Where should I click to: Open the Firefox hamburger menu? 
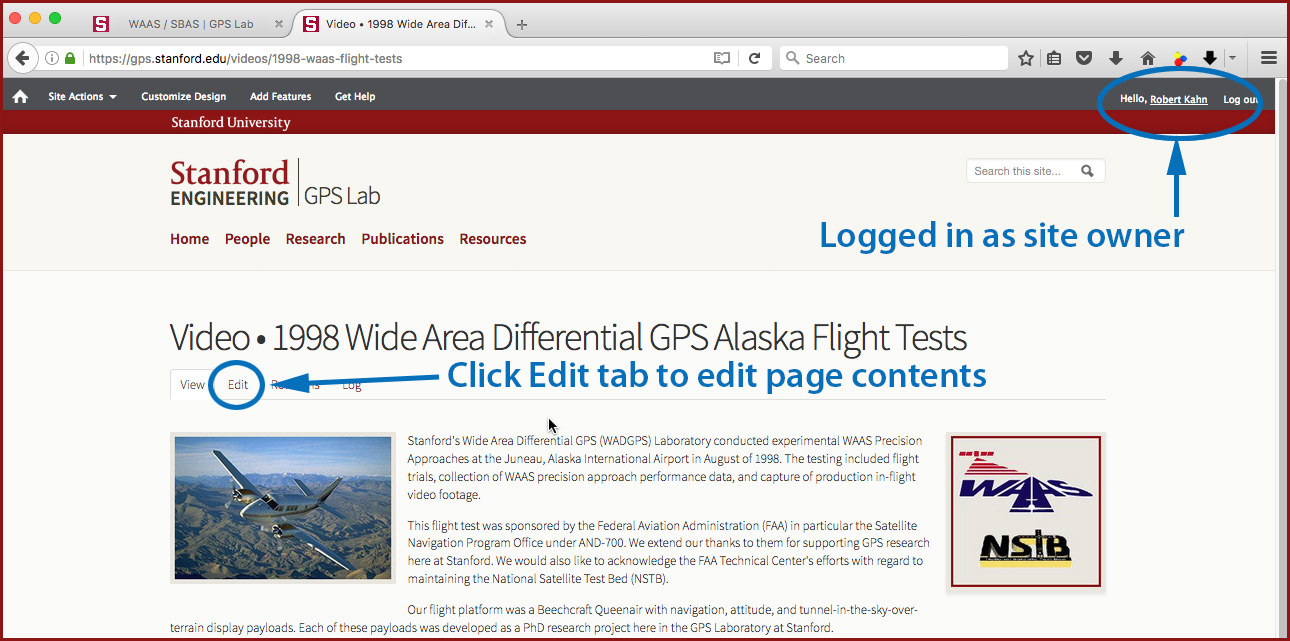pyautogui.click(x=1268, y=58)
